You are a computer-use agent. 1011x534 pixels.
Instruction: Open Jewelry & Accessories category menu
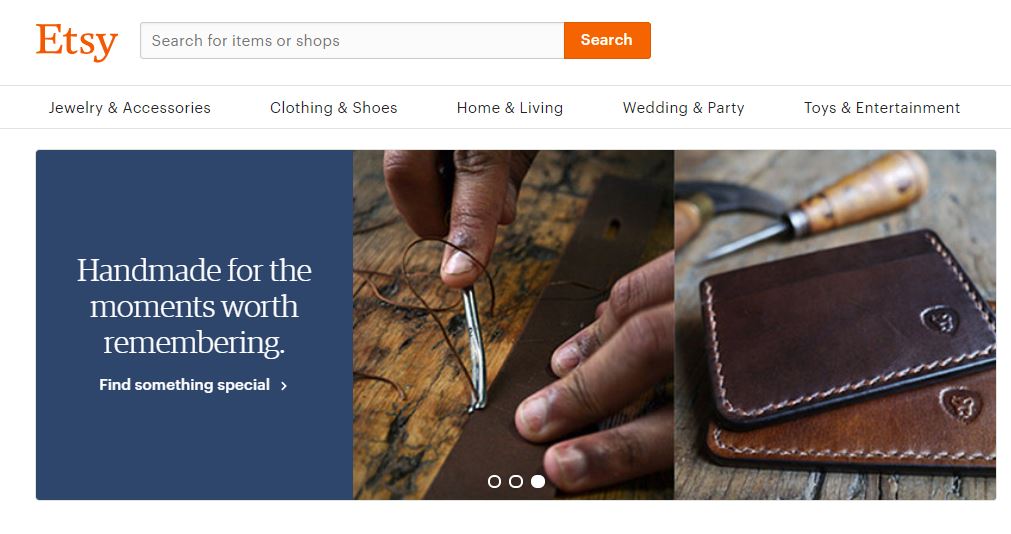tap(130, 108)
